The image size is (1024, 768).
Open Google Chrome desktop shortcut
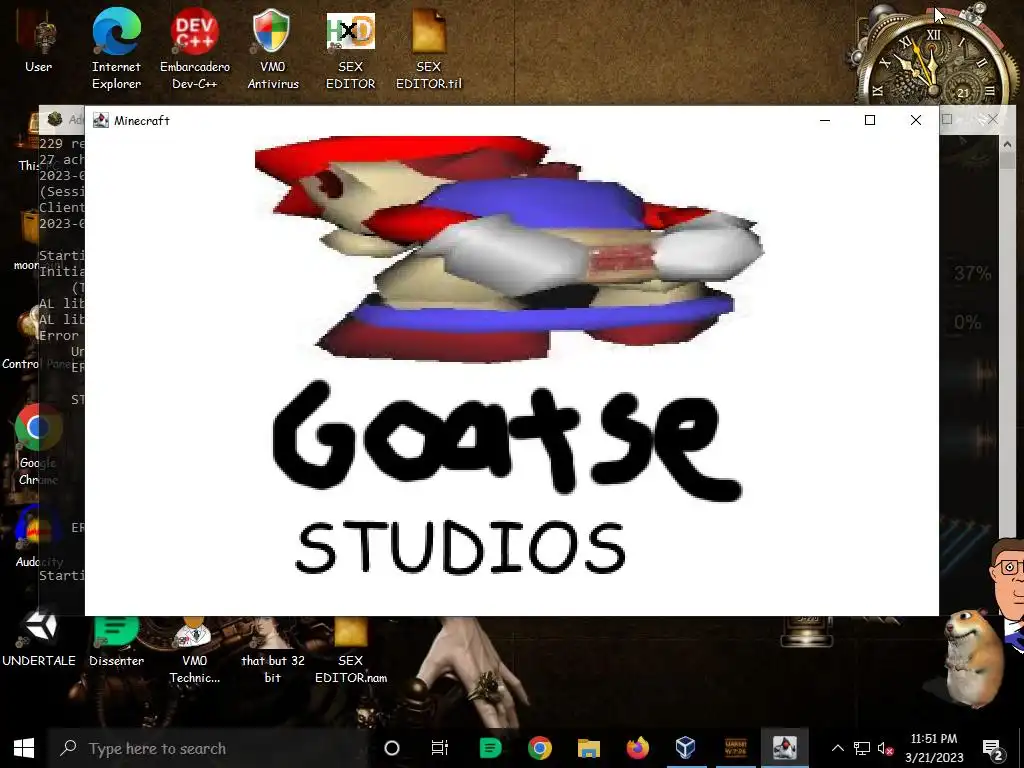[x=39, y=444]
